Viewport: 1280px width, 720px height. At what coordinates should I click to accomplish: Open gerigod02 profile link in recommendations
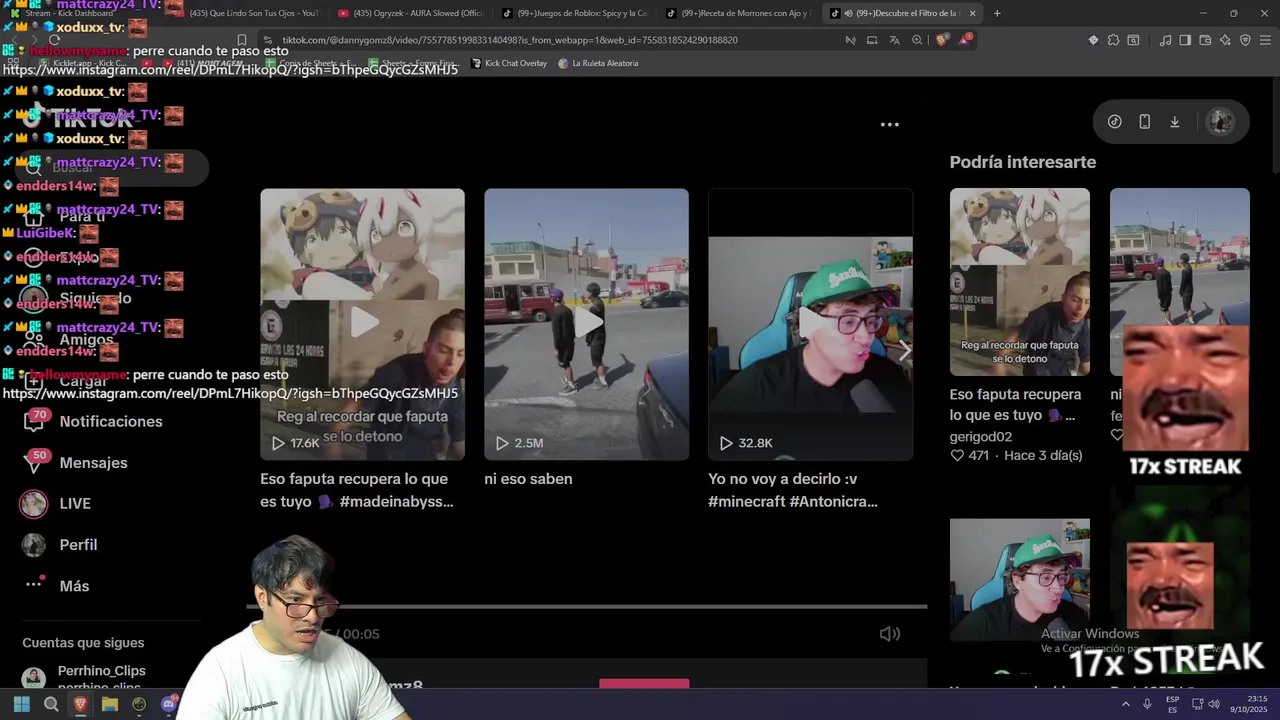[980, 436]
